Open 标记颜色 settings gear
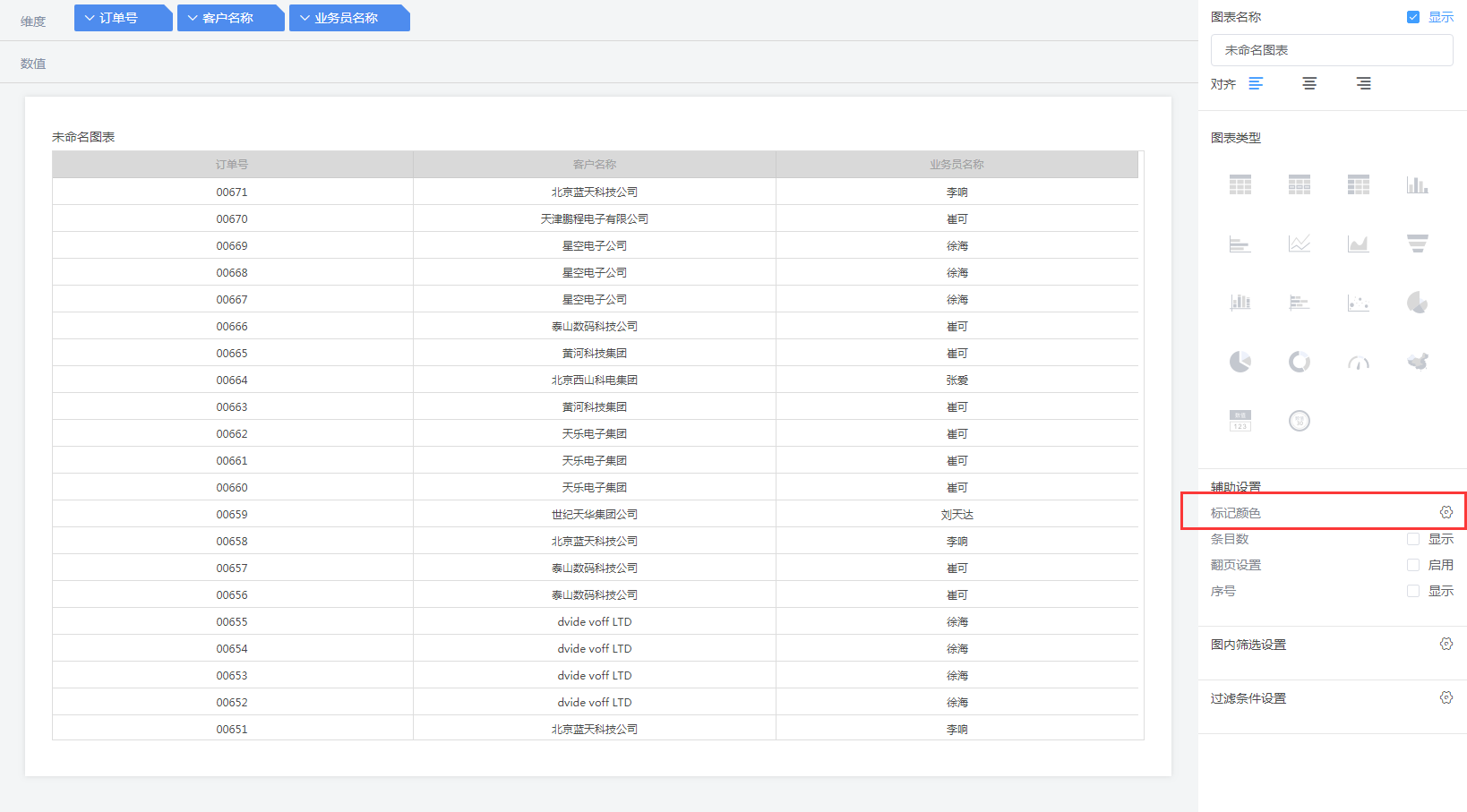The image size is (1467, 812). tap(1446, 512)
